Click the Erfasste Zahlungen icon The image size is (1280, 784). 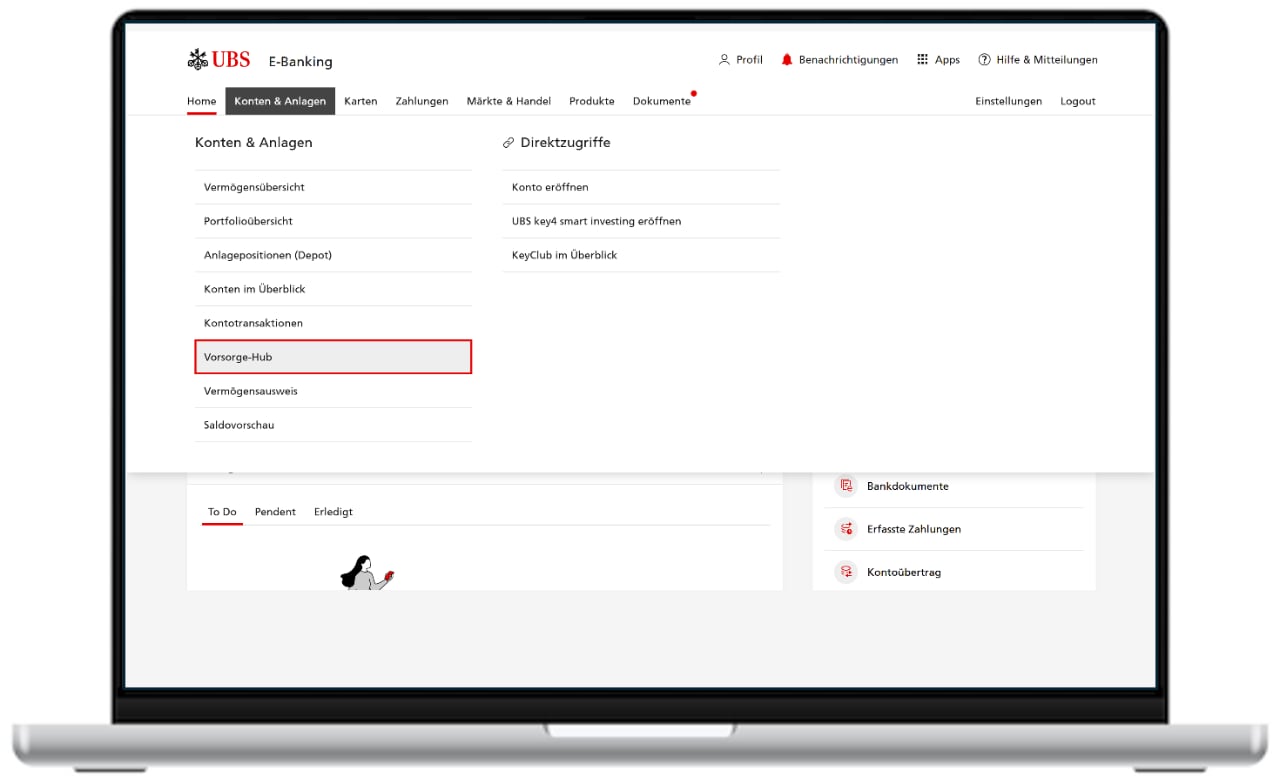click(x=846, y=529)
